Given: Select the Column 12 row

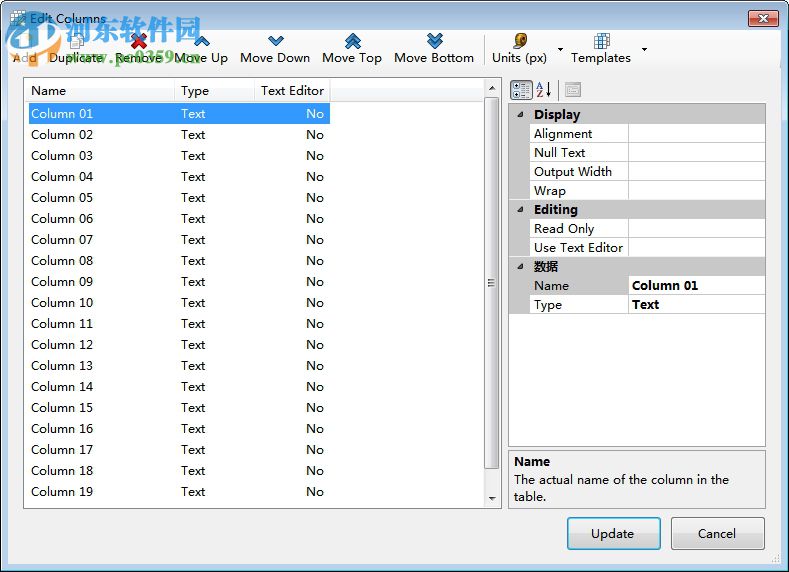Looking at the screenshot, I should tap(179, 345).
